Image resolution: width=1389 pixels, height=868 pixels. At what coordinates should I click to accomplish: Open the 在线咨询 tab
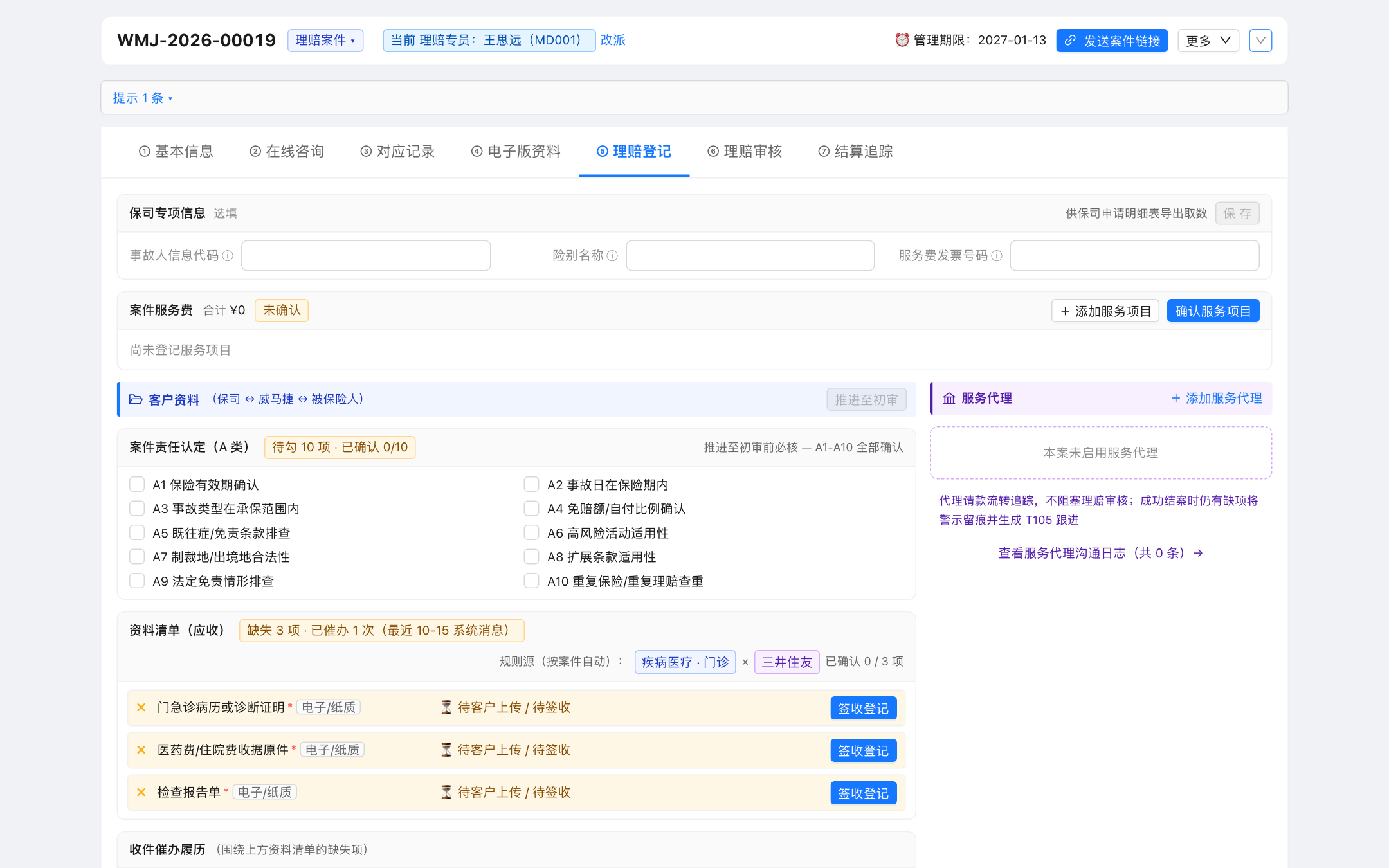(x=287, y=151)
